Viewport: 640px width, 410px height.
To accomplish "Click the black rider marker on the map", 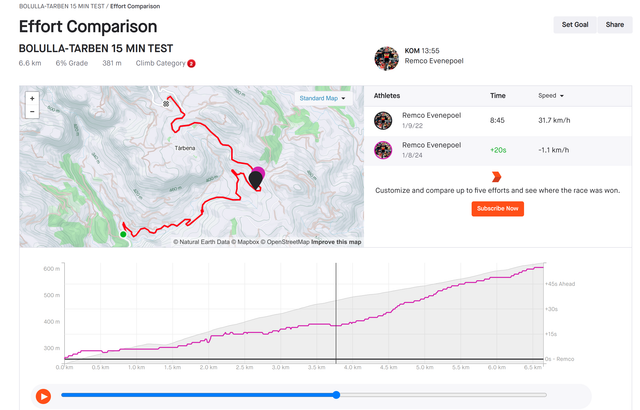I will pyautogui.click(x=255, y=178).
